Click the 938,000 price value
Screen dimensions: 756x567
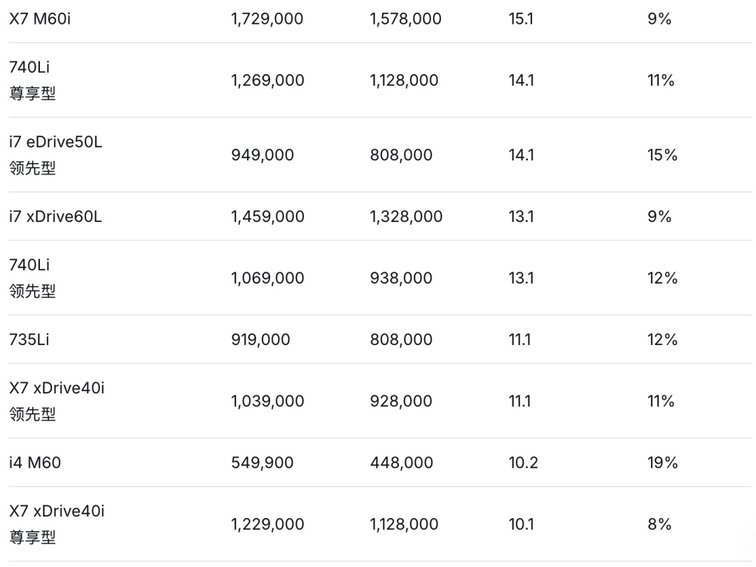[x=401, y=278]
